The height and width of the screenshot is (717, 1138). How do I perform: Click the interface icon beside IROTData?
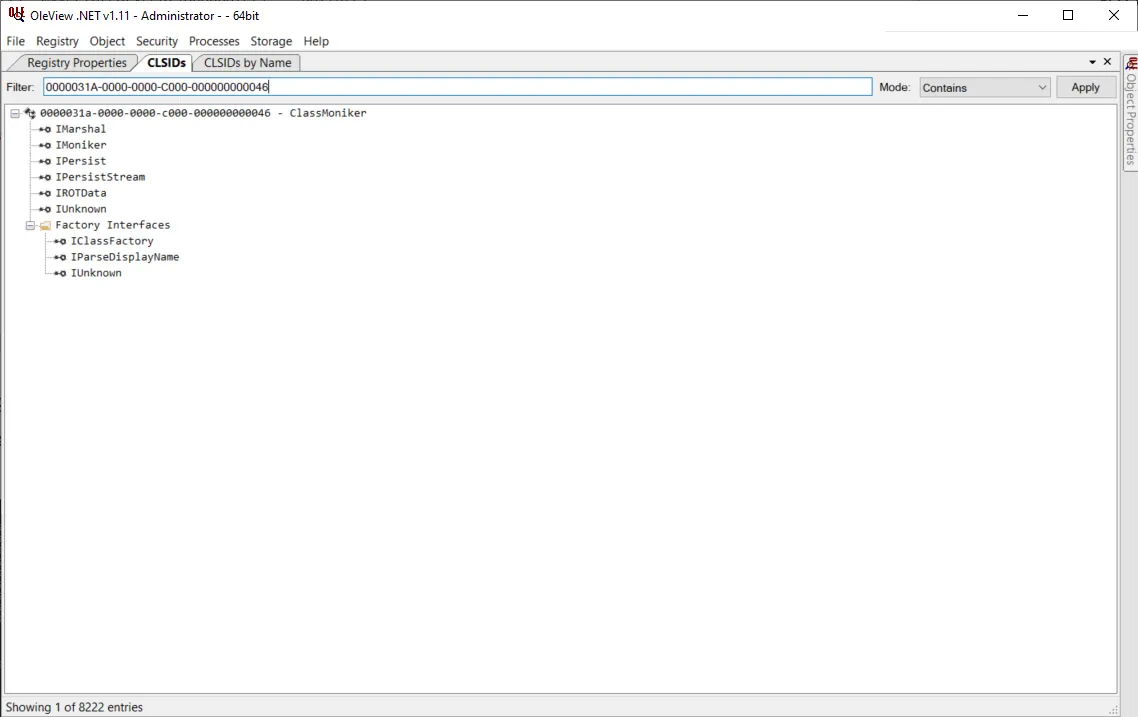45,193
